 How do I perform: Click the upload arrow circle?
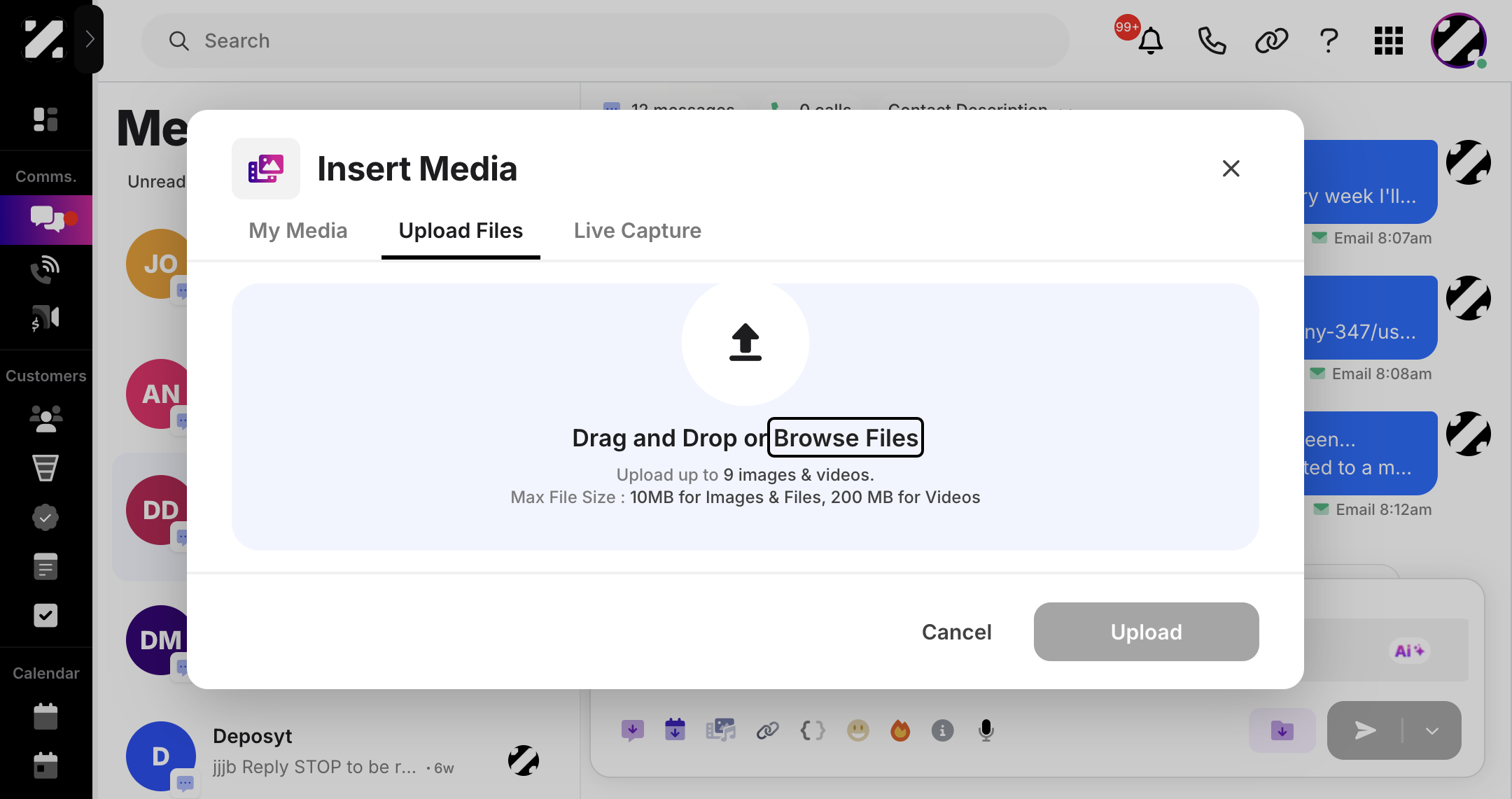[x=745, y=342]
